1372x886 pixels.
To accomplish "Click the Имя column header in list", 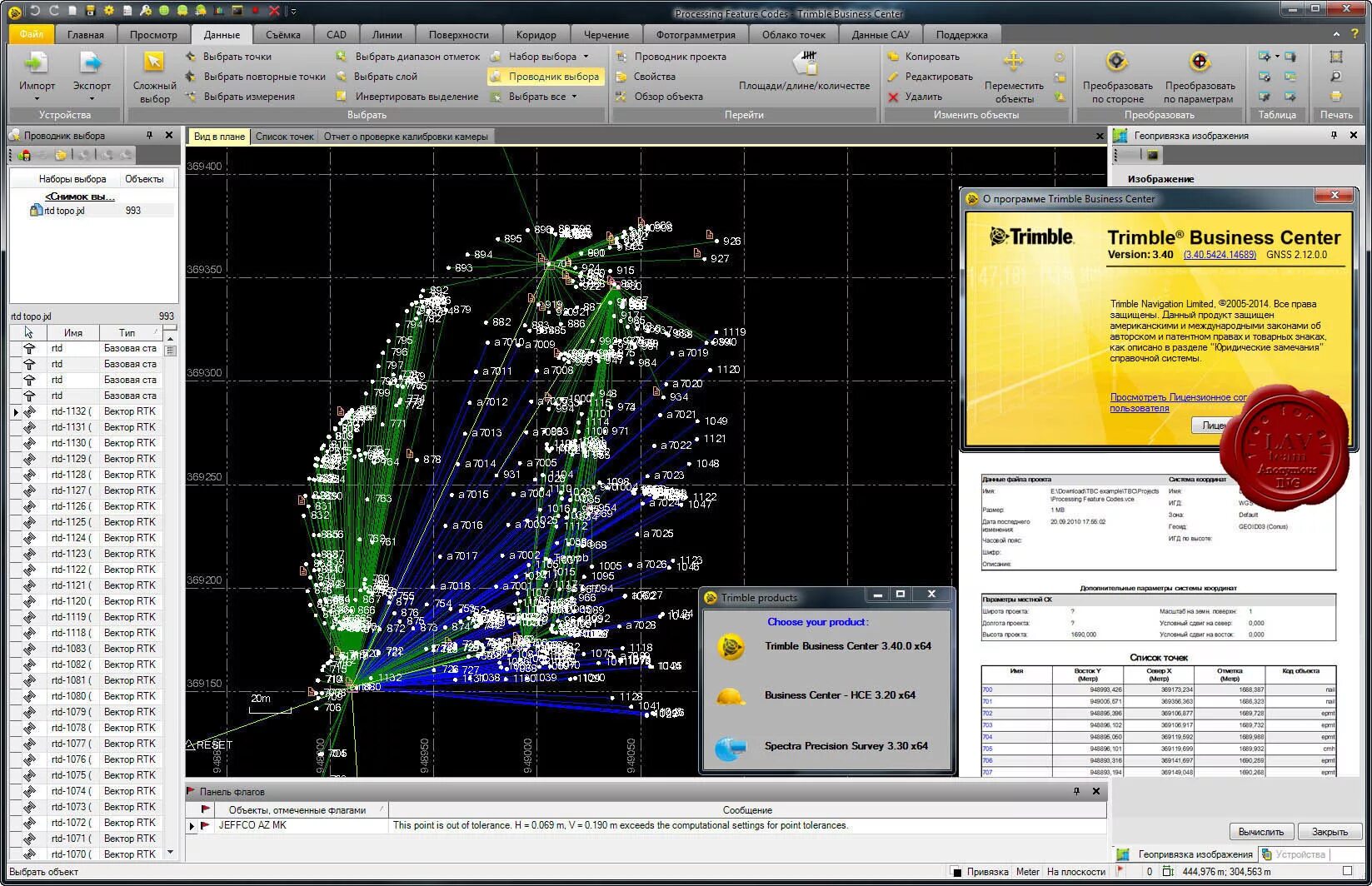I will 73,332.
